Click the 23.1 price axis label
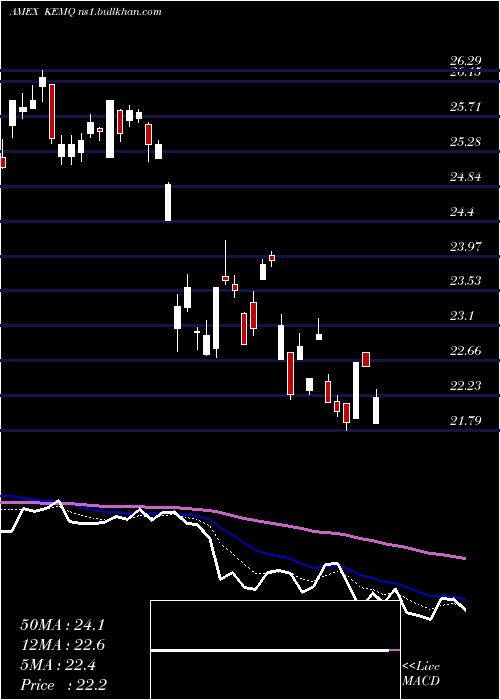 (x=462, y=316)
